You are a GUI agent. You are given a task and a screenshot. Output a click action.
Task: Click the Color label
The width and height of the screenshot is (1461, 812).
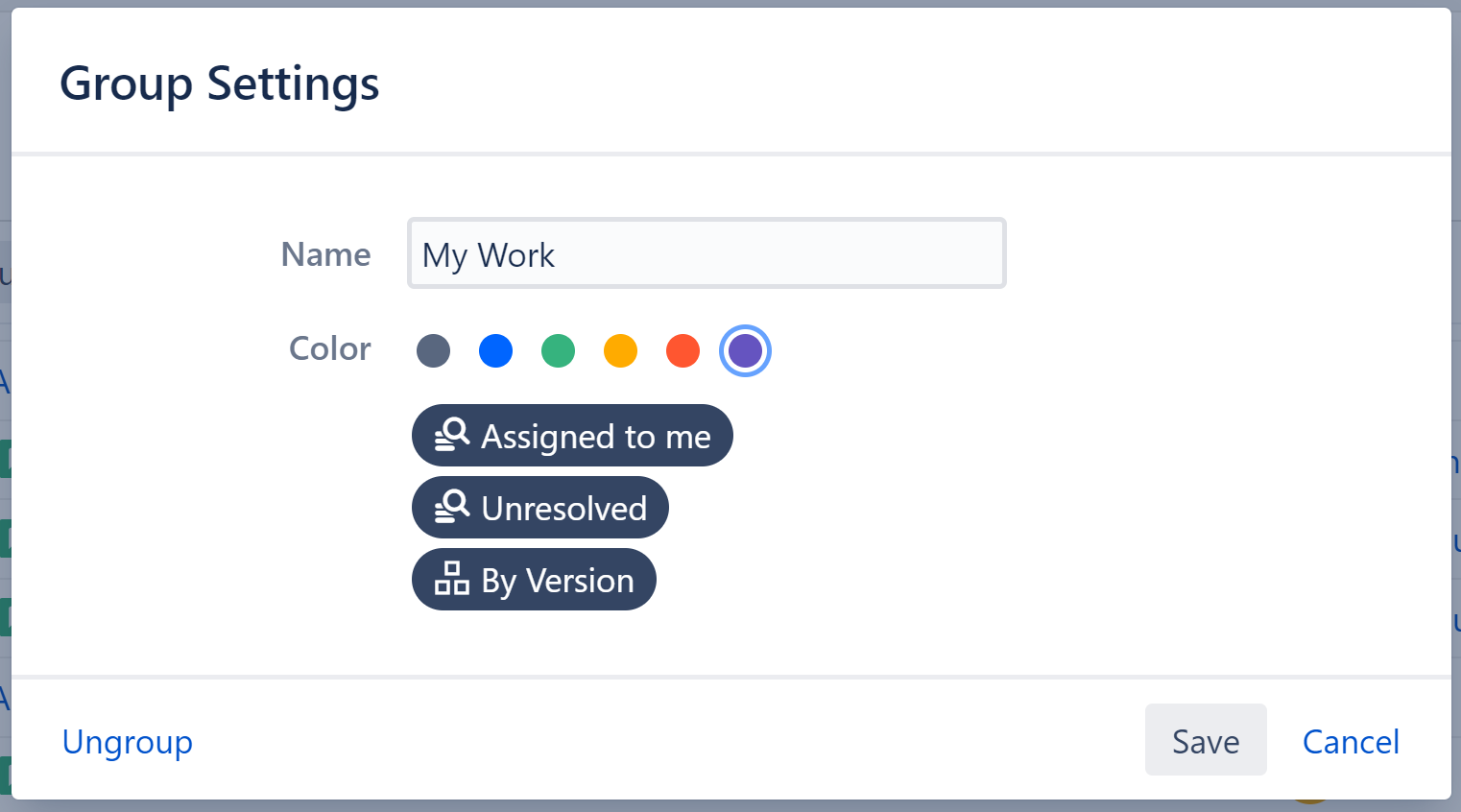(x=329, y=348)
